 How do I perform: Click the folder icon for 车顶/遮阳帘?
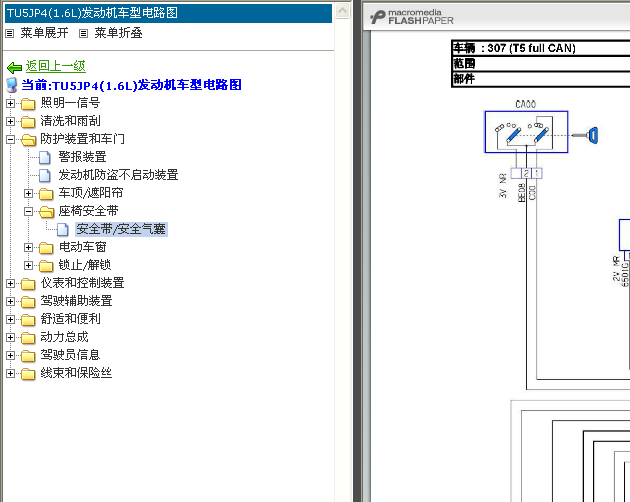point(46,194)
